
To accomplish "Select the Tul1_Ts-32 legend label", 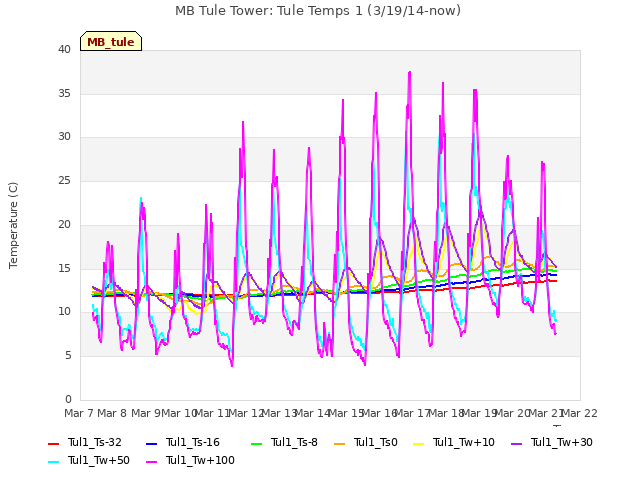I will coord(95,442).
